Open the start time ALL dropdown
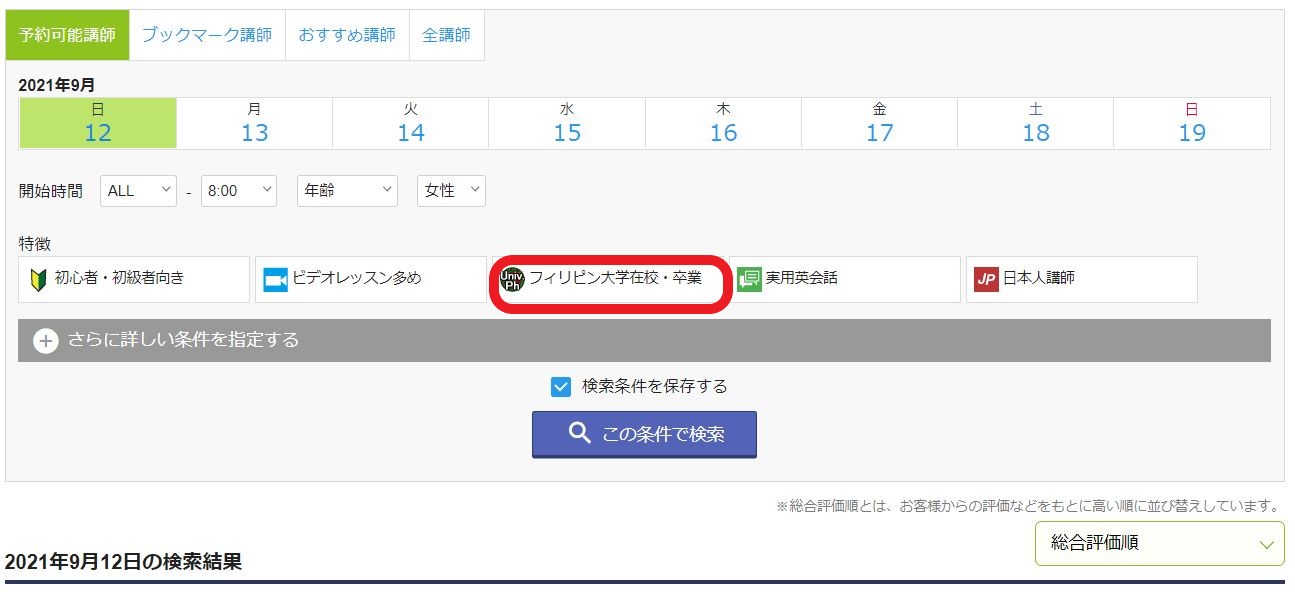1295x594 pixels. click(138, 191)
